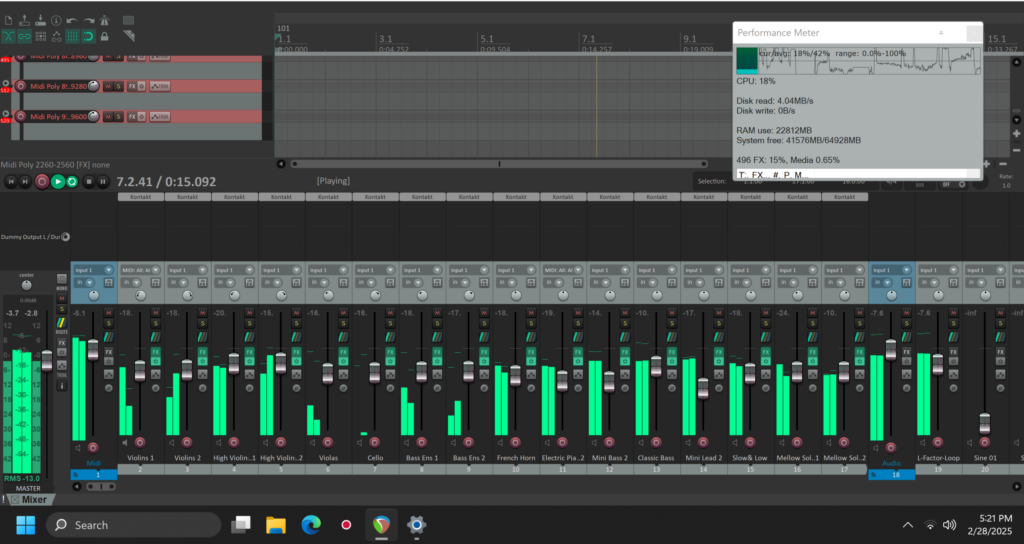1024x544 pixels.
Task: Open Kontakt FX slot above Violins 1
Action: [140, 197]
